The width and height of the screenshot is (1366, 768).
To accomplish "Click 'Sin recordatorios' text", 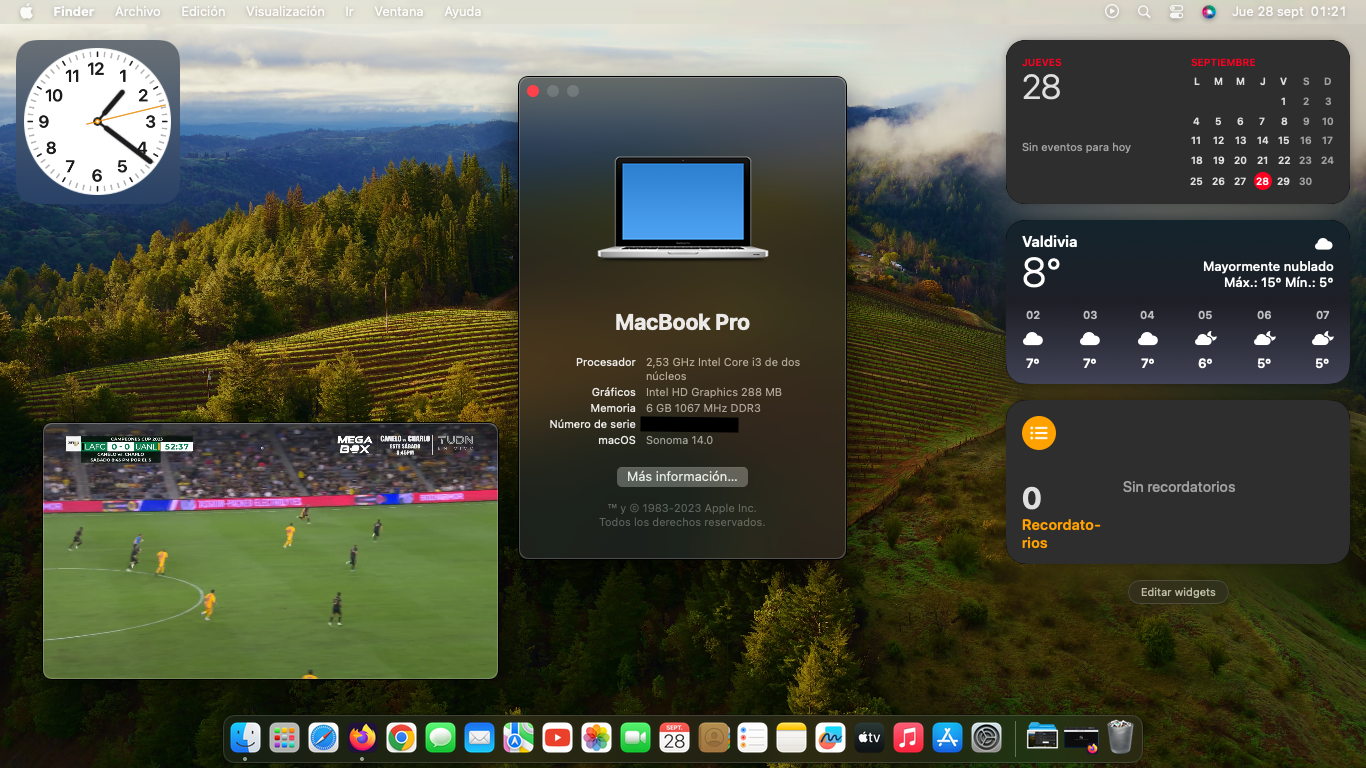I will click(1179, 487).
